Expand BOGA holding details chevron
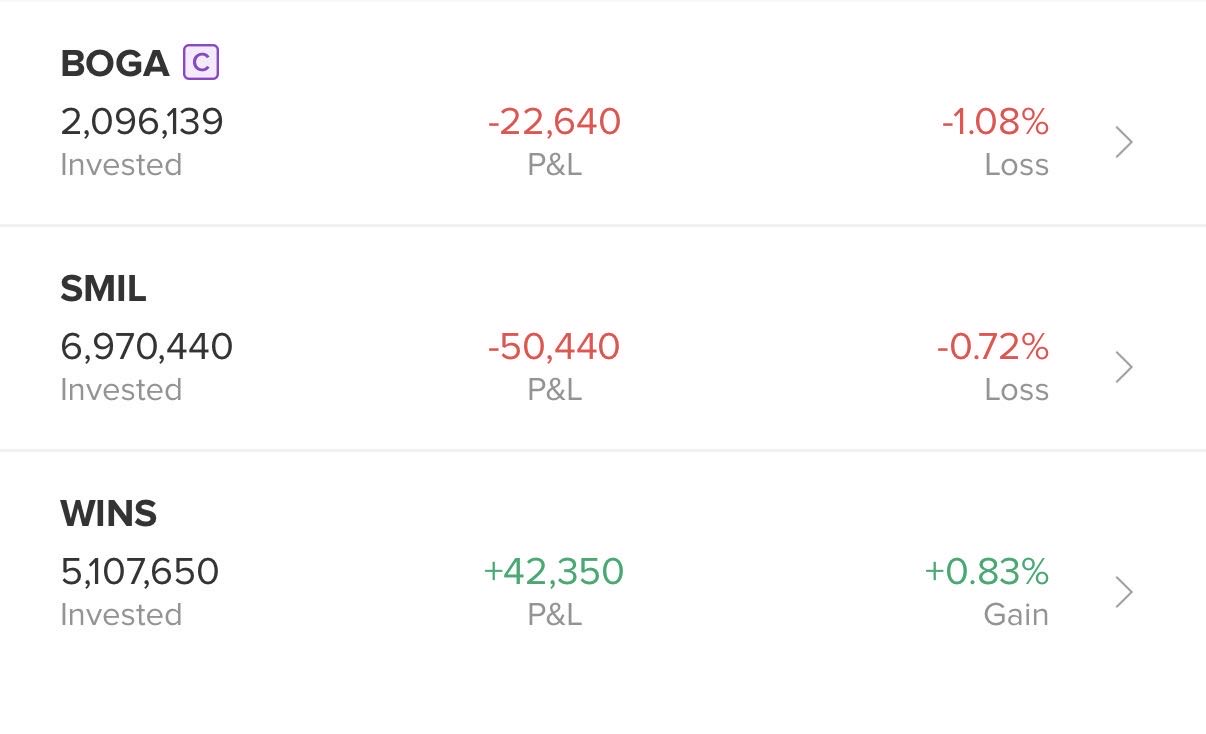Screen dimensions: 1206x734 coord(1124,143)
